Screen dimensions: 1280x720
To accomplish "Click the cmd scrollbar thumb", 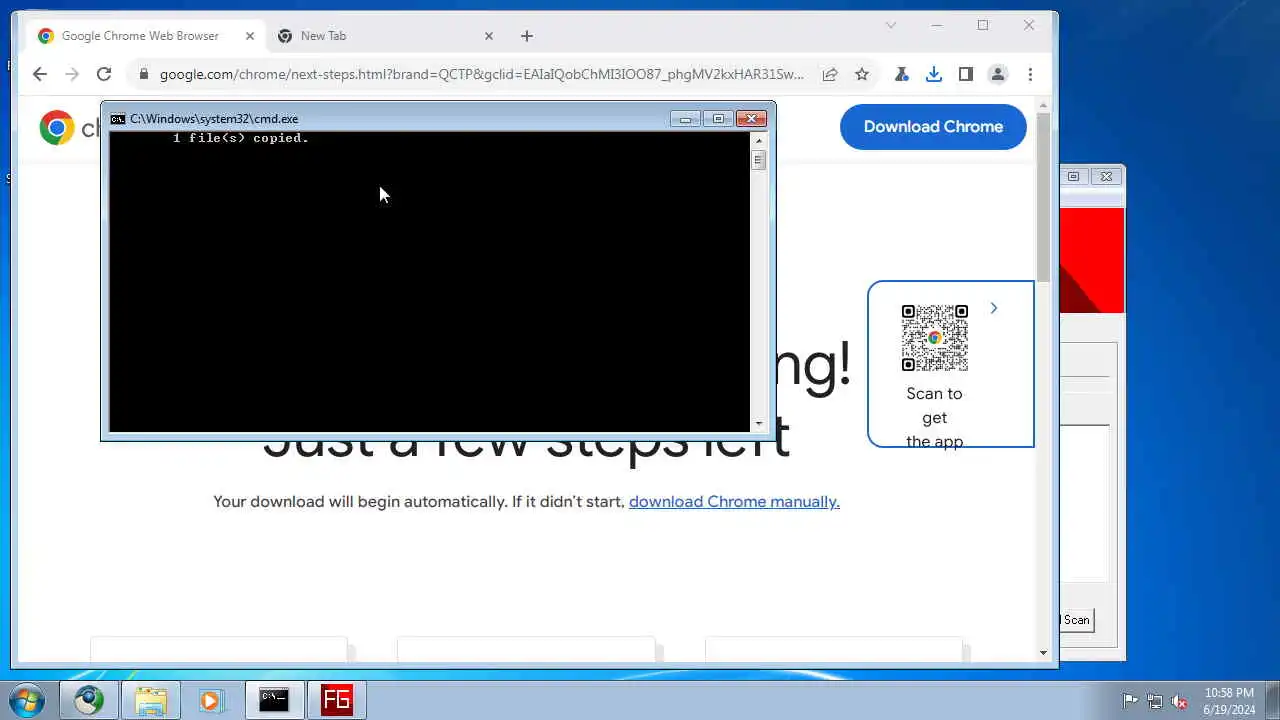I will point(758,160).
